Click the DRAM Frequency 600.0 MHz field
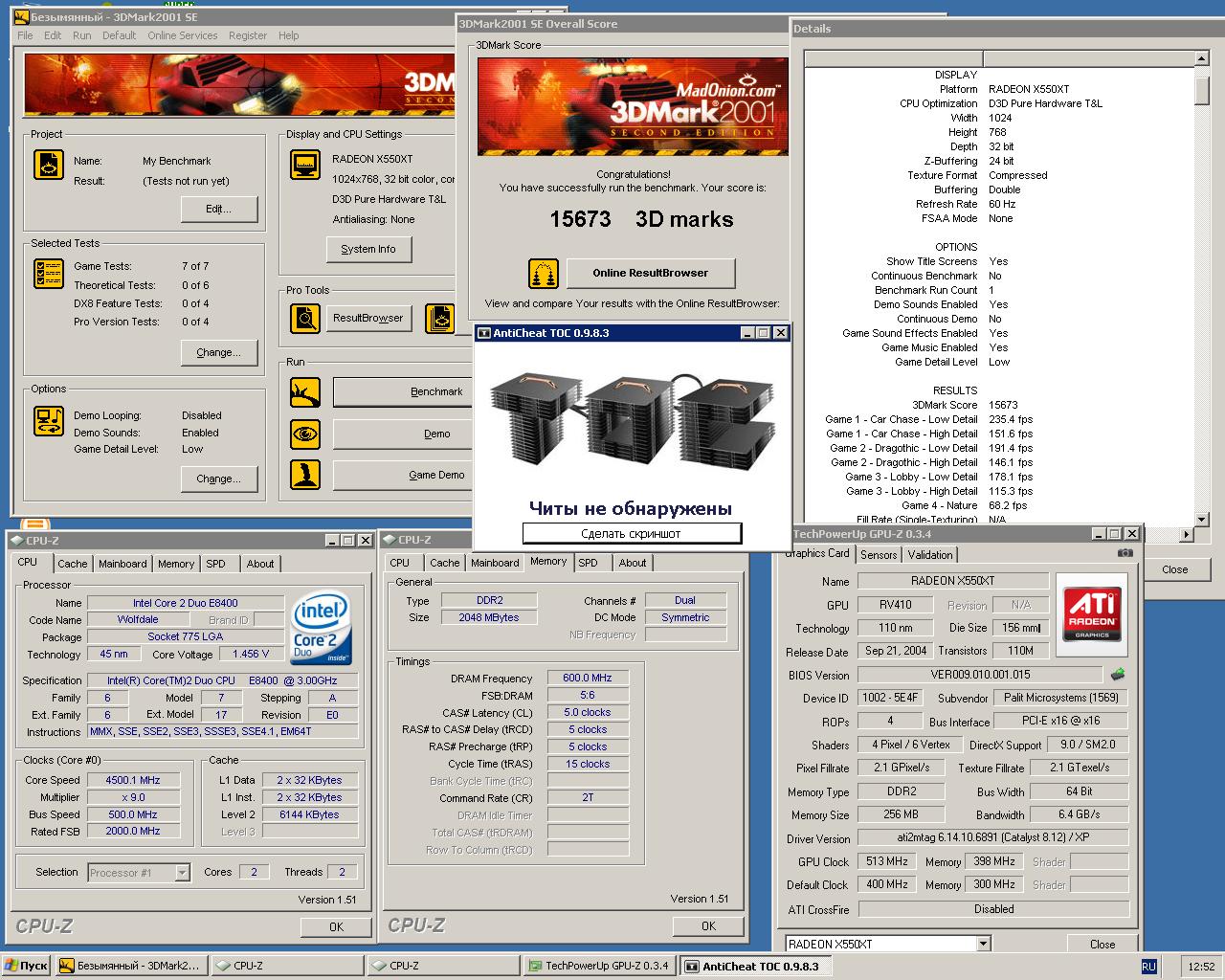Image resolution: width=1225 pixels, height=980 pixels. coord(588,678)
